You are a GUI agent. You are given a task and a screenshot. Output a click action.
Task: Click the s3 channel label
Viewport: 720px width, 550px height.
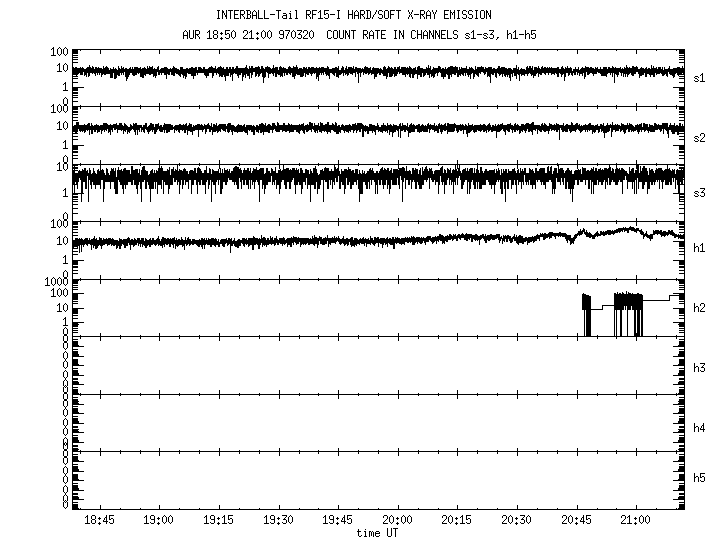click(700, 191)
